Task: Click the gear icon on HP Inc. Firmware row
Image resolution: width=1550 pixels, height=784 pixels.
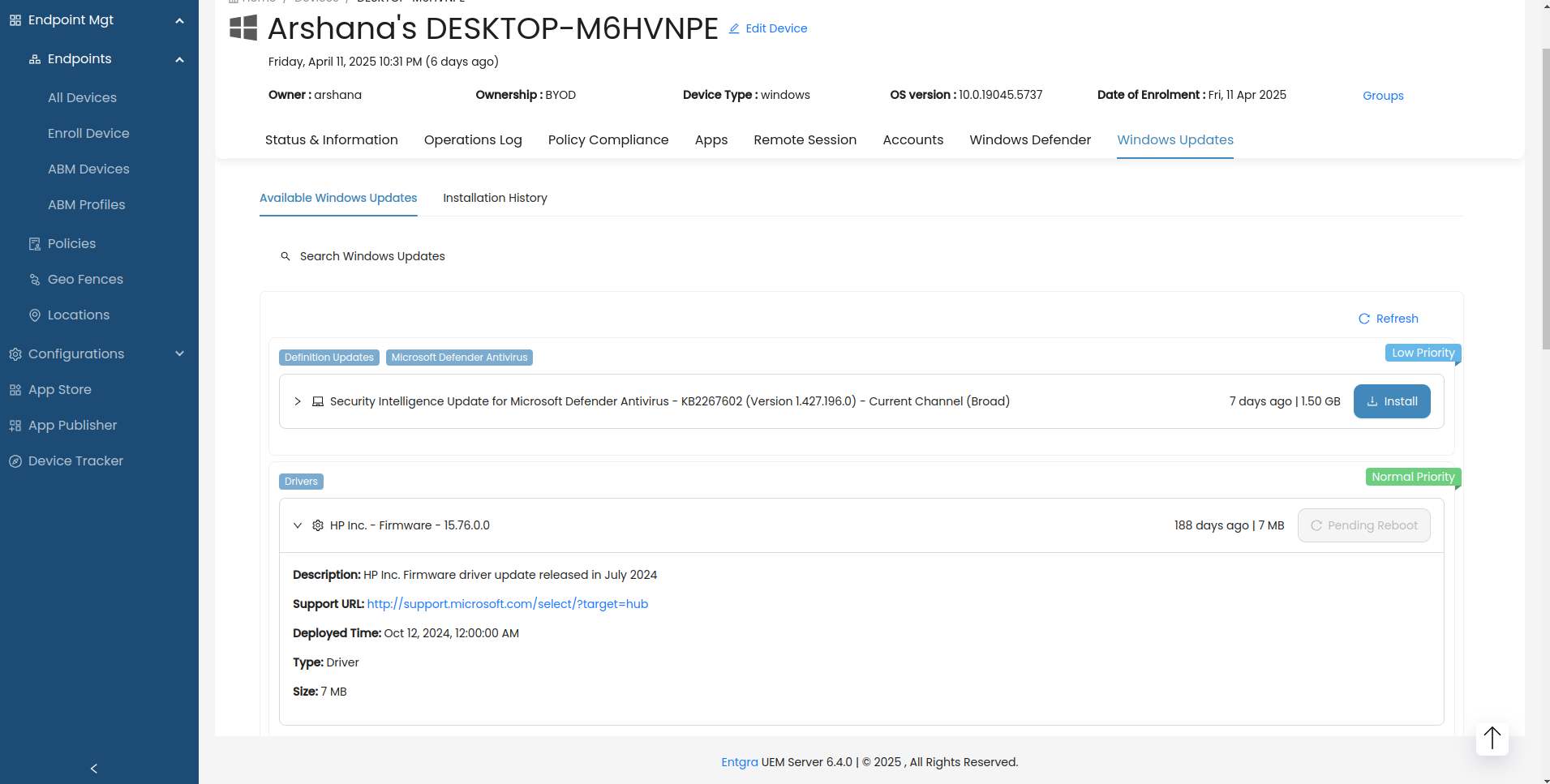Action: point(318,525)
